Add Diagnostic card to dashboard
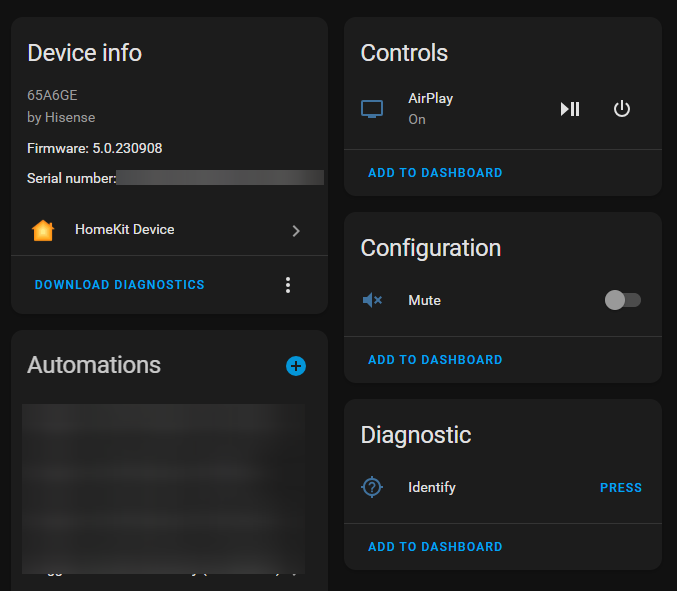The height and width of the screenshot is (591, 677). pyautogui.click(x=435, y=547)
